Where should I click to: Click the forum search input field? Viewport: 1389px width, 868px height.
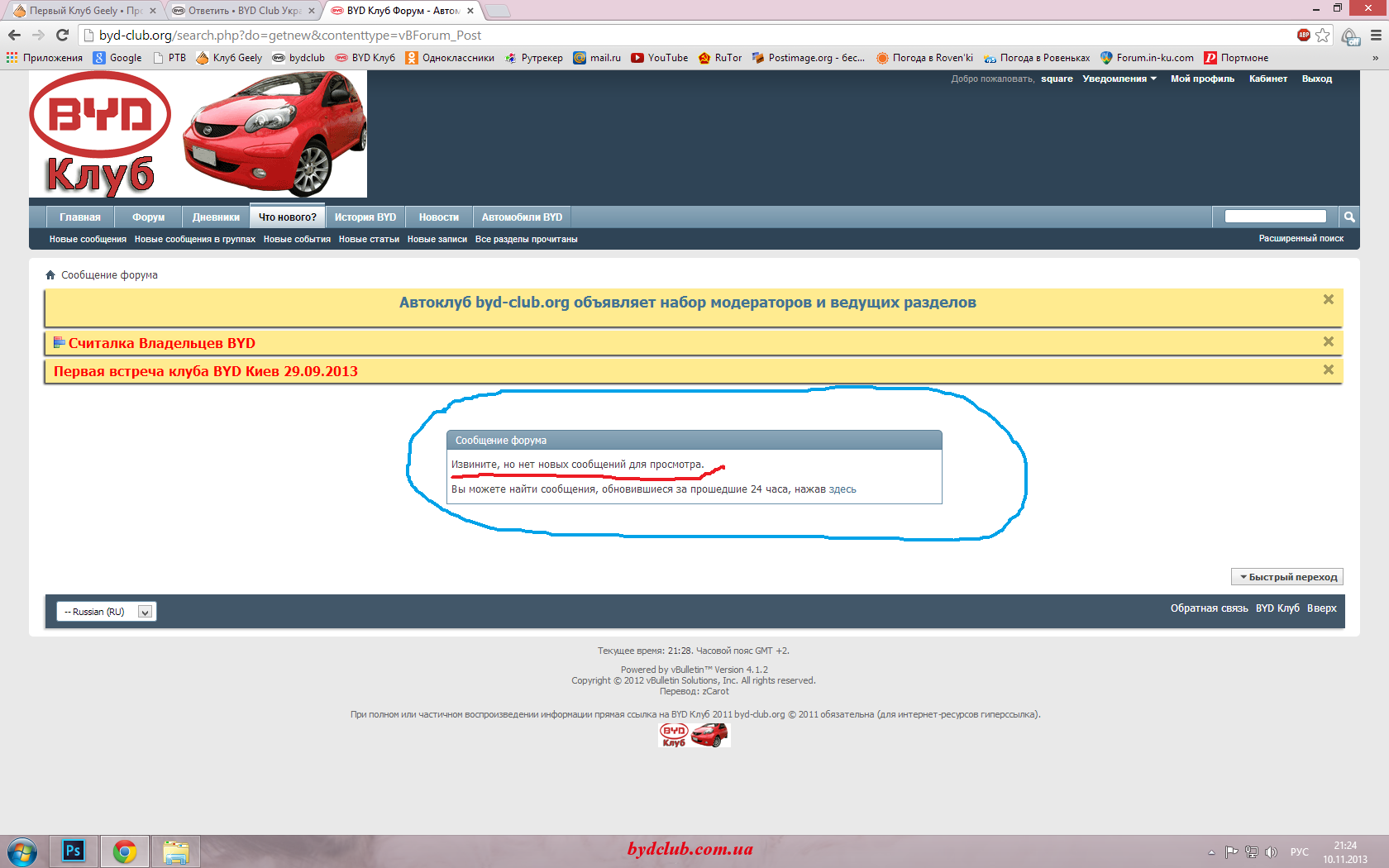(1275, 217)
